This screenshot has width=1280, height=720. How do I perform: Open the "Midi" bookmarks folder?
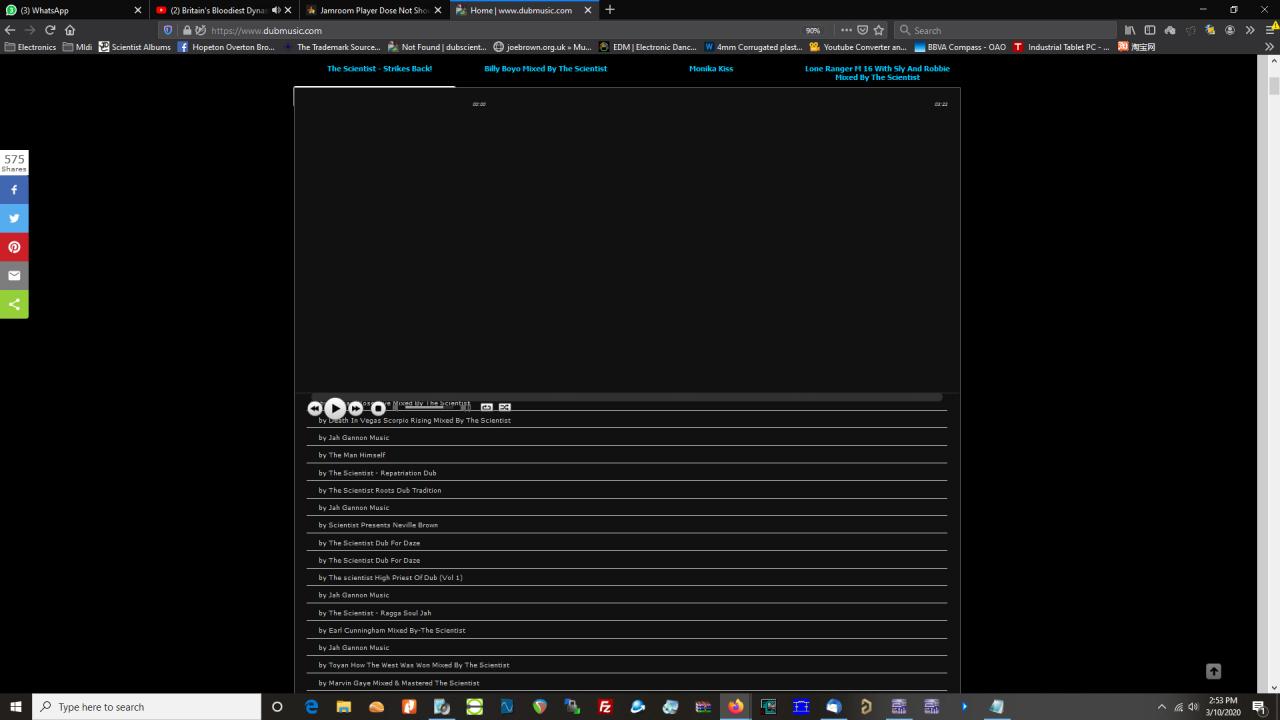(x=77, y=47)
